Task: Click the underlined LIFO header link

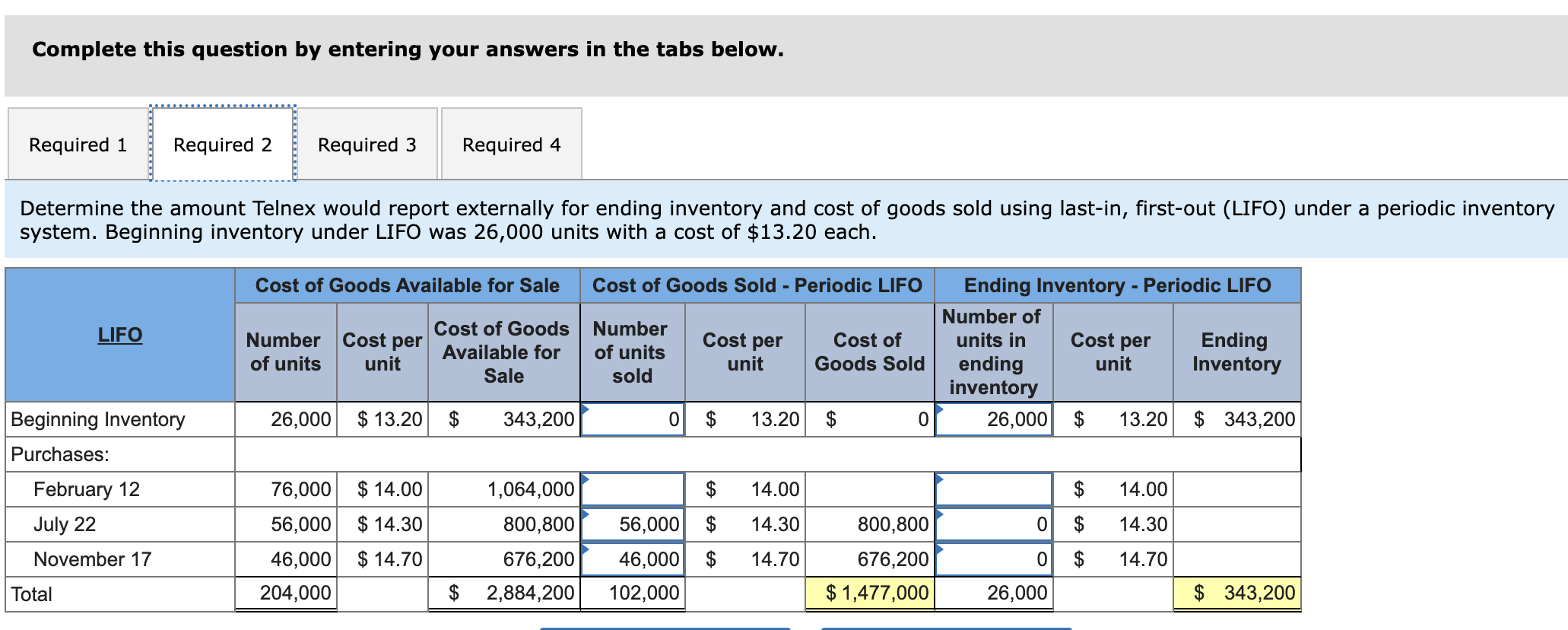Action: click(120, 335)
